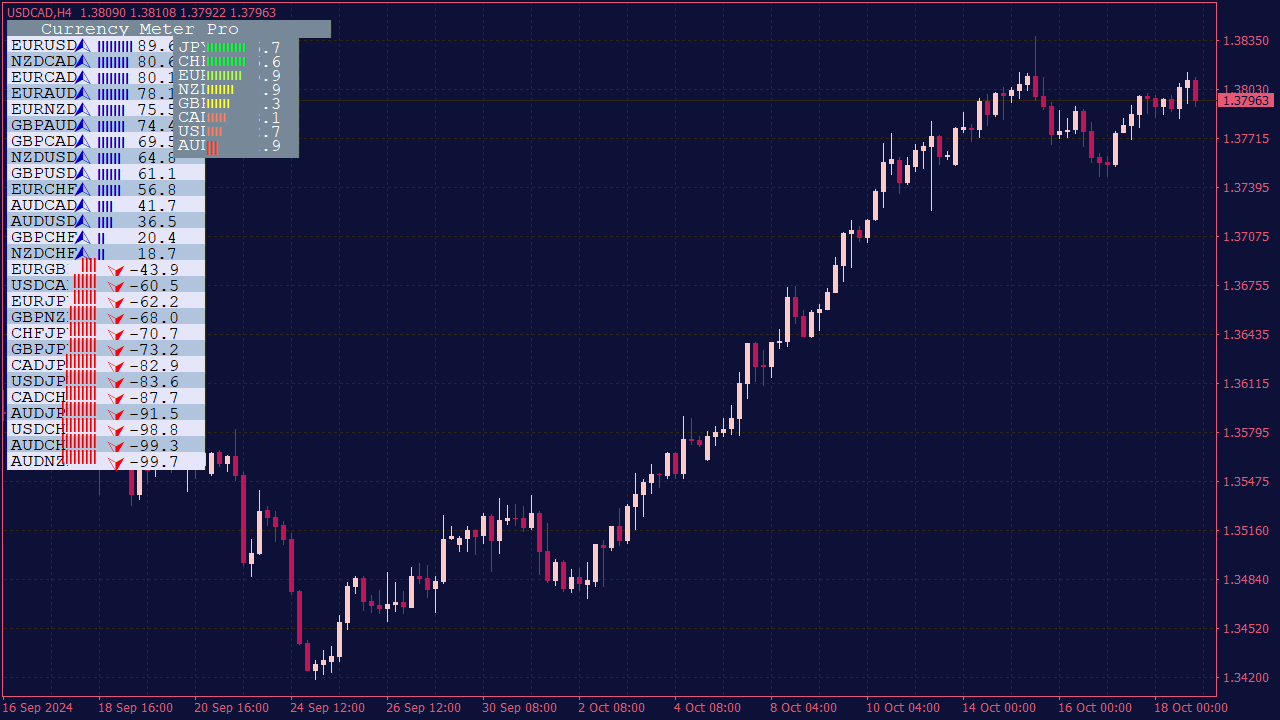Select the AUDCAD pair label
The image size is (1280, 720).
(x=43, y=206)
